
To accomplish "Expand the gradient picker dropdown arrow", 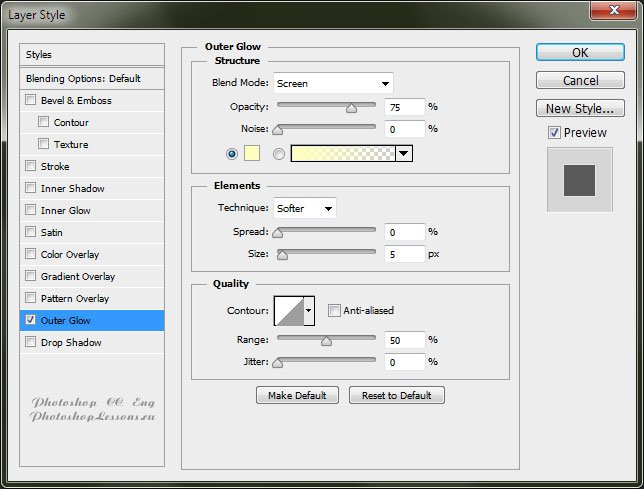I will tap(403, 153).
